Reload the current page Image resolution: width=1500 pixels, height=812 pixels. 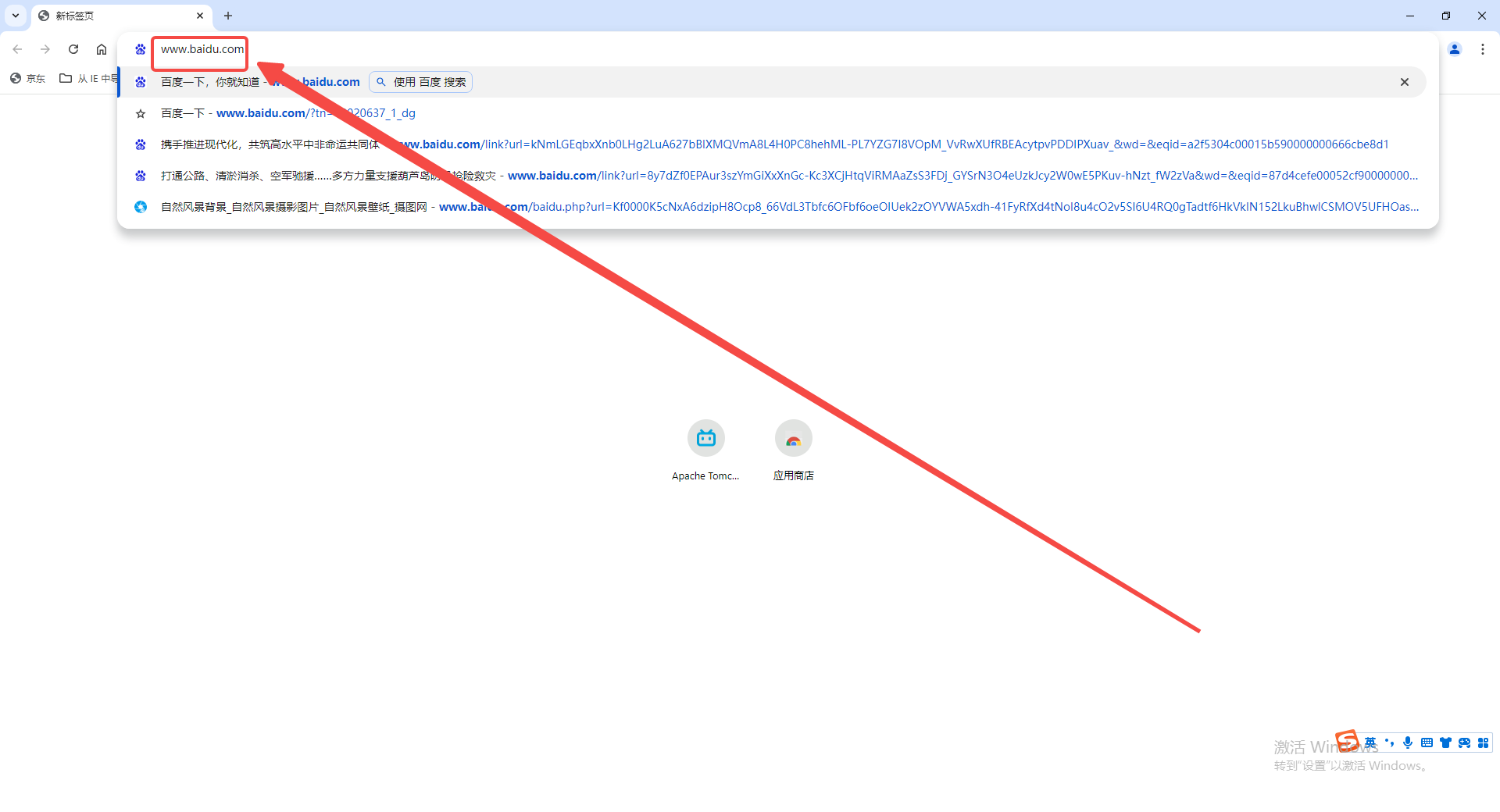(x=73, y=49)
